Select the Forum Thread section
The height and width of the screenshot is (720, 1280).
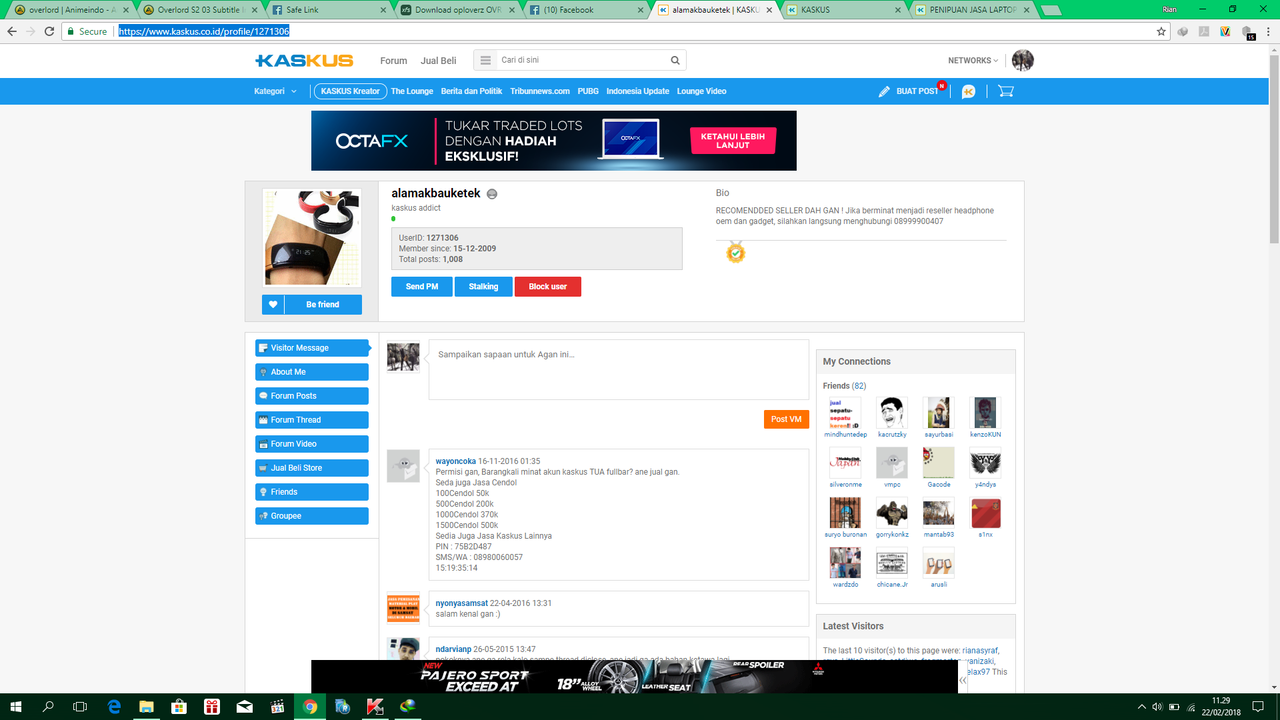tap(312, 420)
